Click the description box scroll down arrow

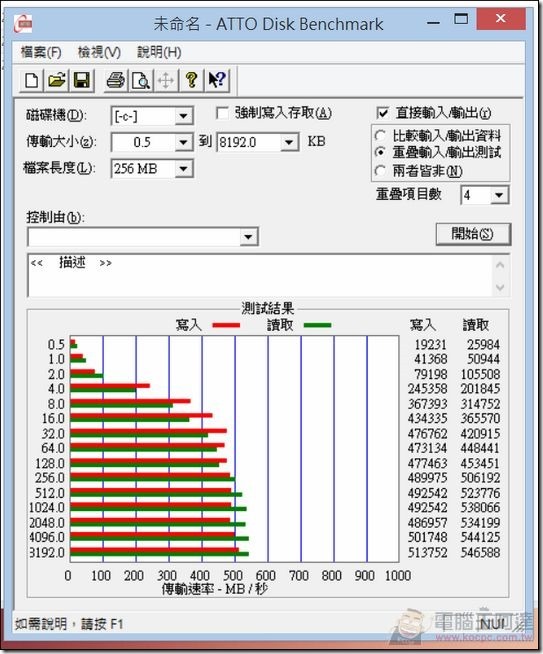click(500, 287)
